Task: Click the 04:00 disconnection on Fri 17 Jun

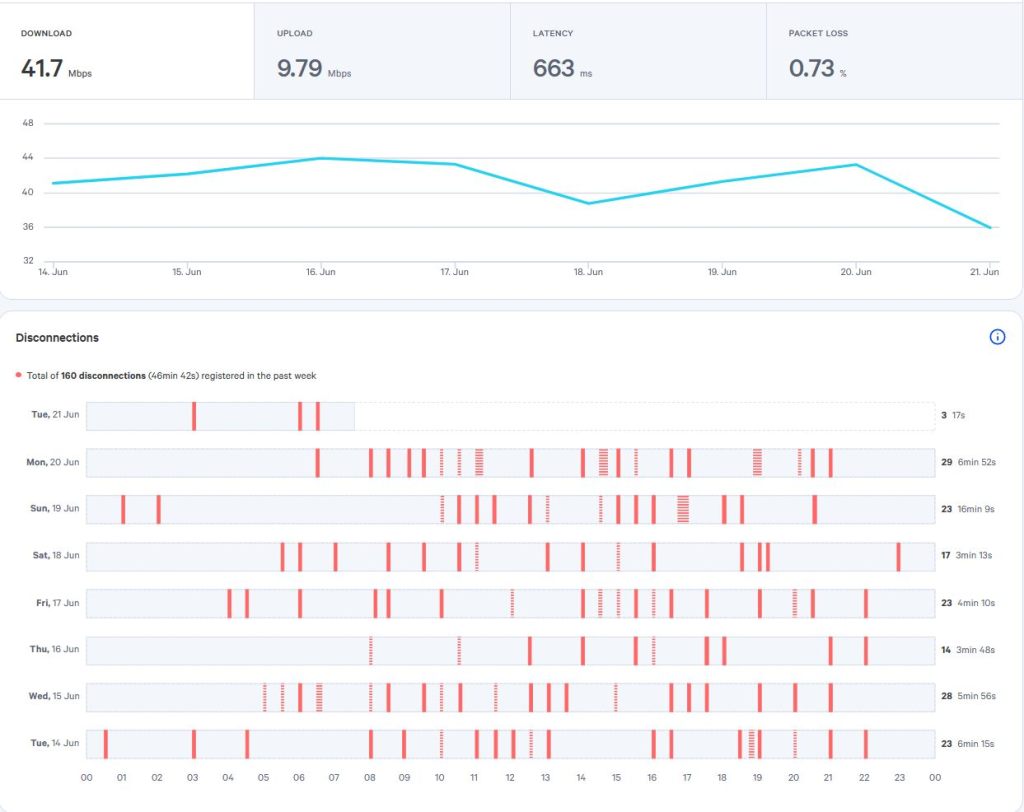Action: point(229,603)
